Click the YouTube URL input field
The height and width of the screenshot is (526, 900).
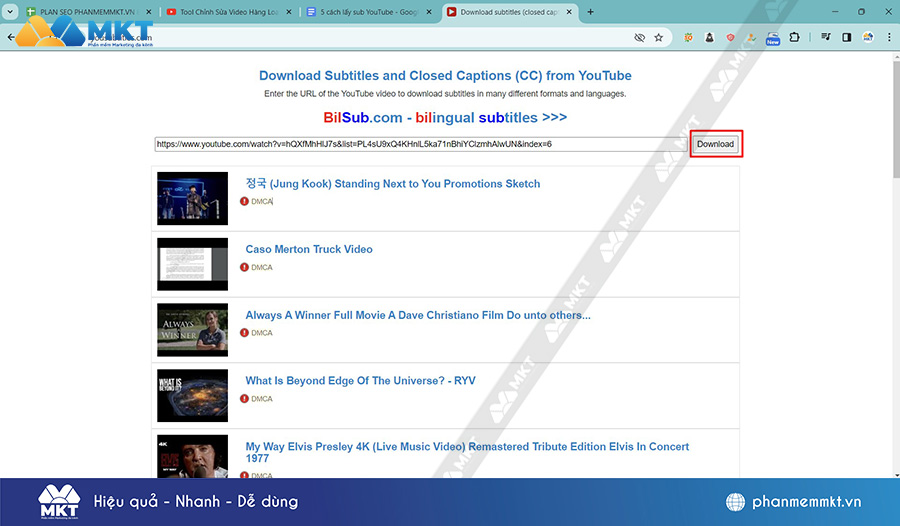click(x=420, y=144)
